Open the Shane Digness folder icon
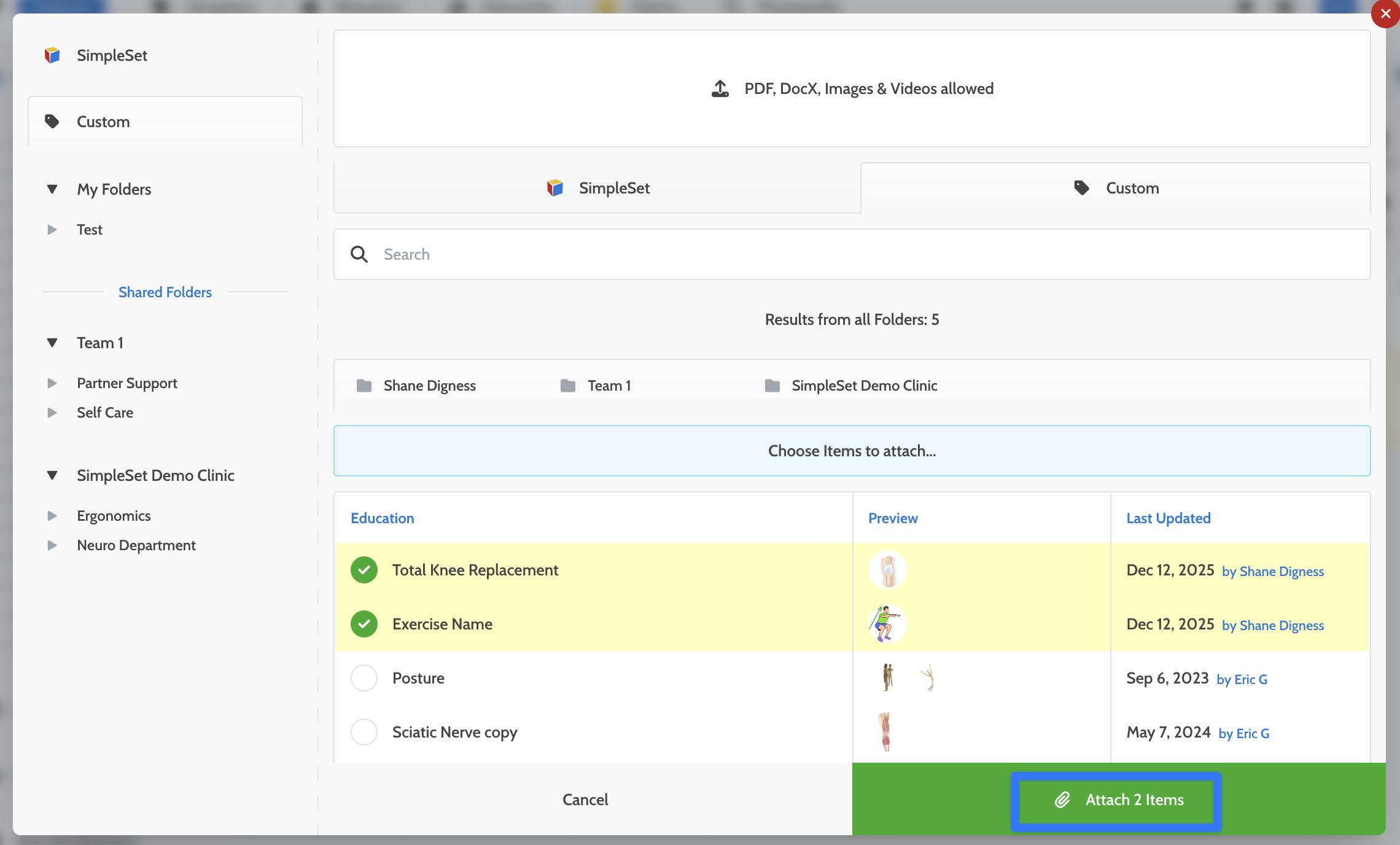This screenshot has width=1400, height=845. click(364, 386)
